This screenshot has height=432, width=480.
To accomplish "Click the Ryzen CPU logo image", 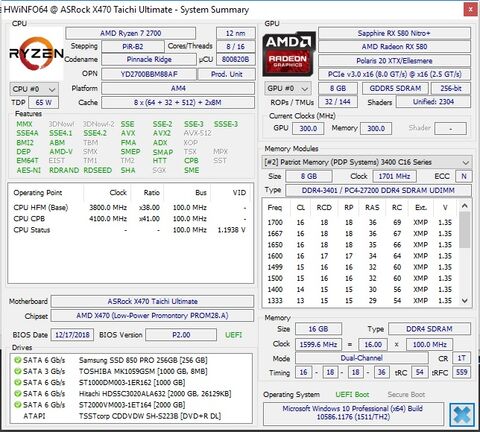I will (x=36, y=54).
